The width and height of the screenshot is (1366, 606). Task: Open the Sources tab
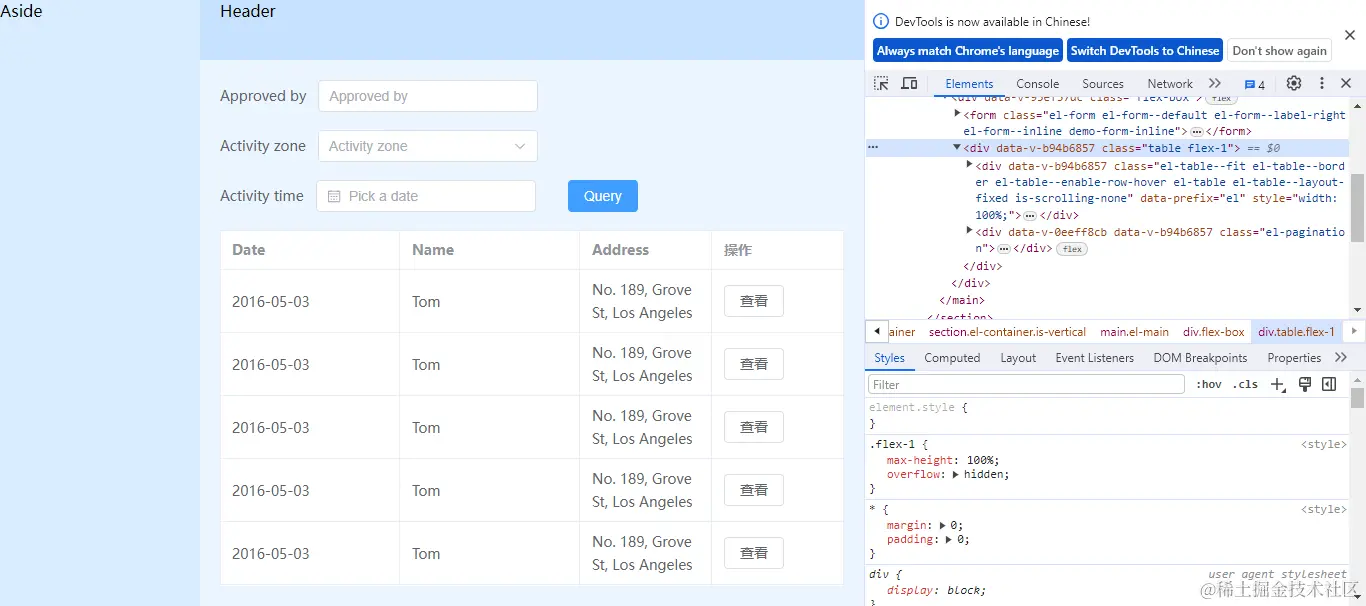point(1103,84)
